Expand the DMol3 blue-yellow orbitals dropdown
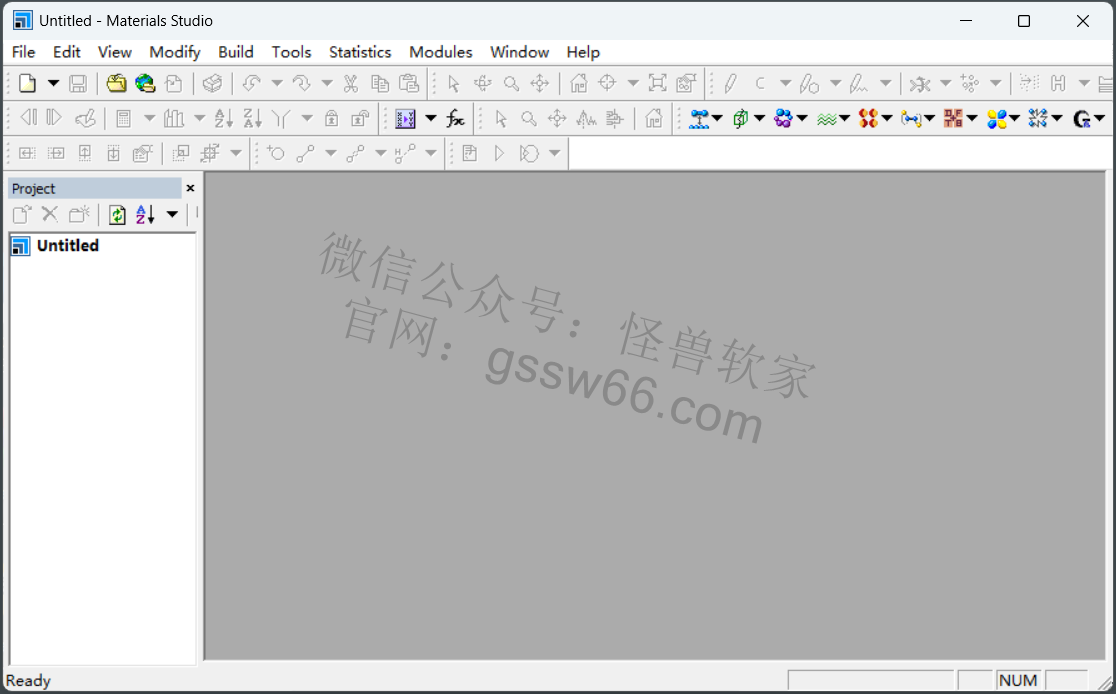The height and width of the screenshot is (694, 1116). pos(1014,118)
